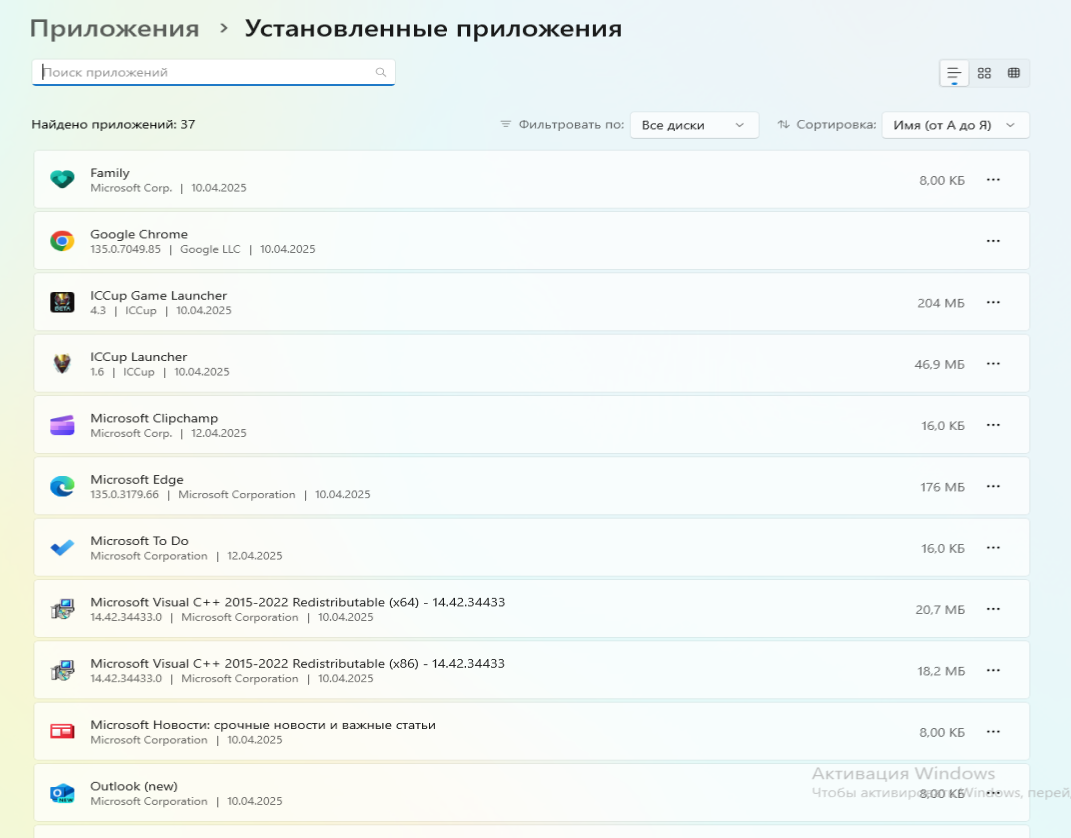Click the Family app heart icon
The width and height of the screenshot is (1071, 838).
[62, 180]
